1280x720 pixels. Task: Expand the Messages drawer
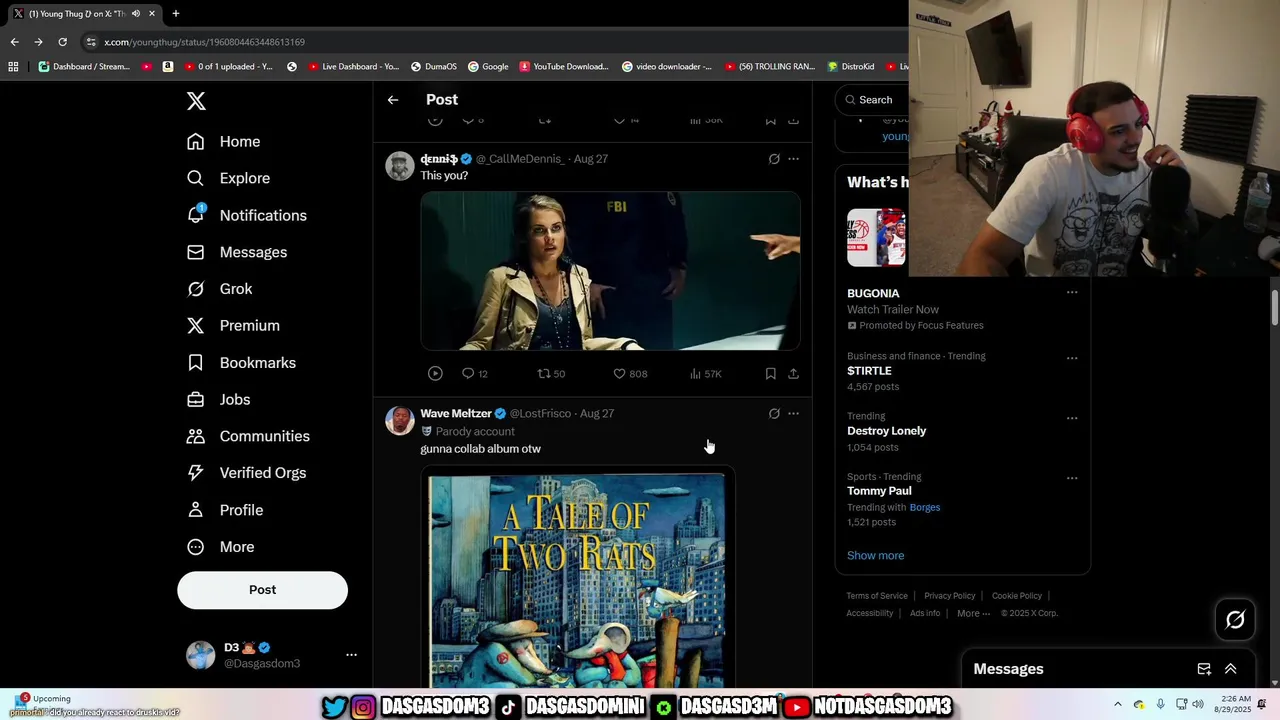click(x=1231, y=669)
